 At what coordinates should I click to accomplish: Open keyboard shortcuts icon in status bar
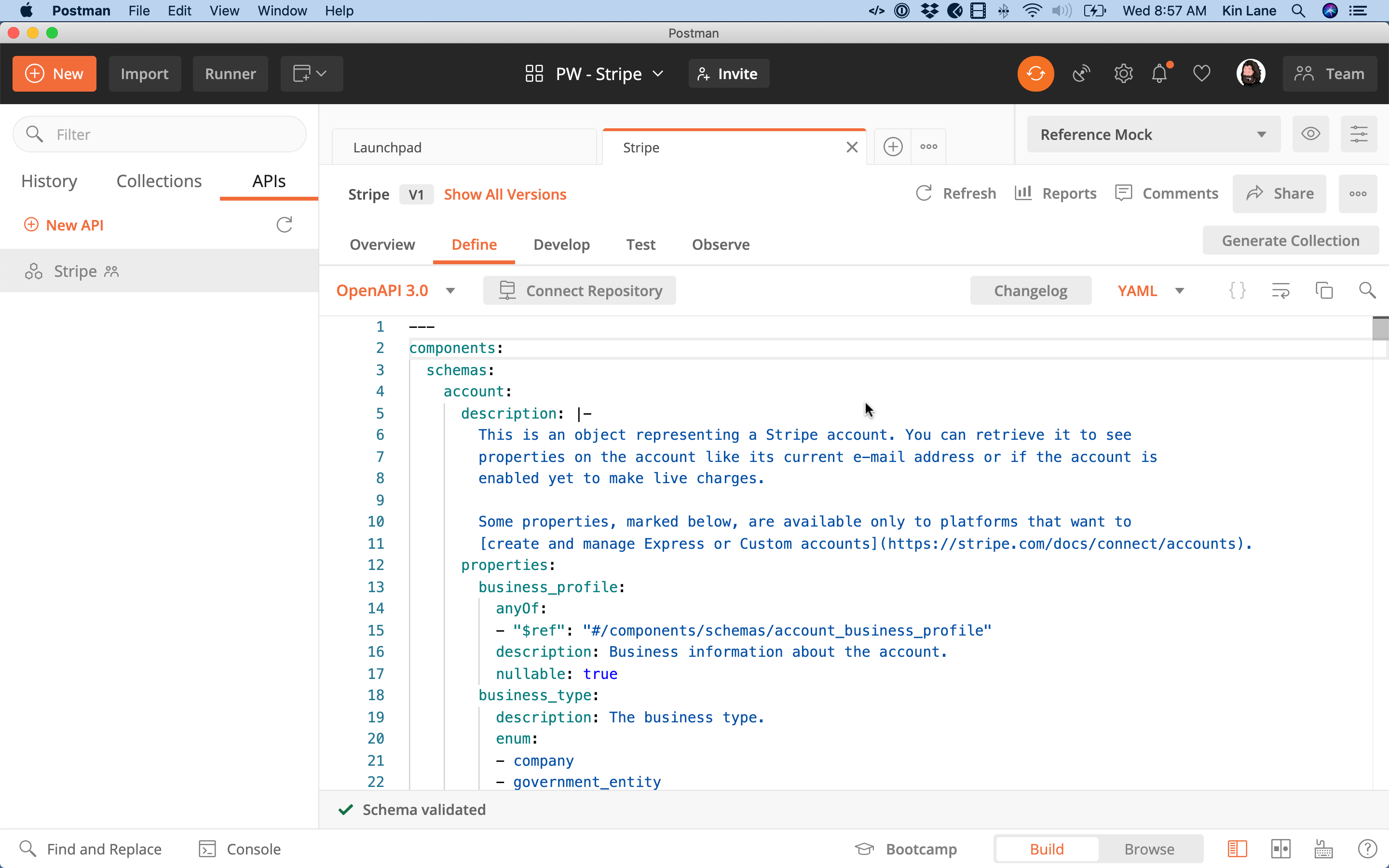pyautogui.click(x=1324, y=849)
